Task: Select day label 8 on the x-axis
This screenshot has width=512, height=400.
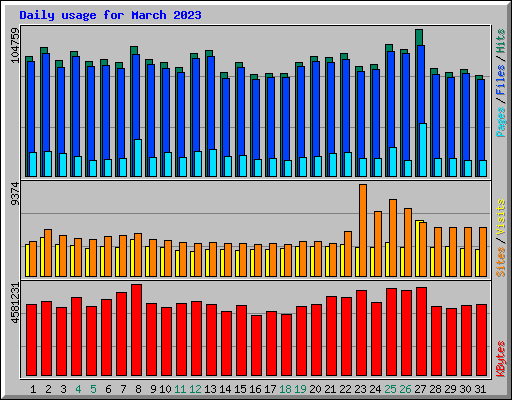Action: click(138, 389)
